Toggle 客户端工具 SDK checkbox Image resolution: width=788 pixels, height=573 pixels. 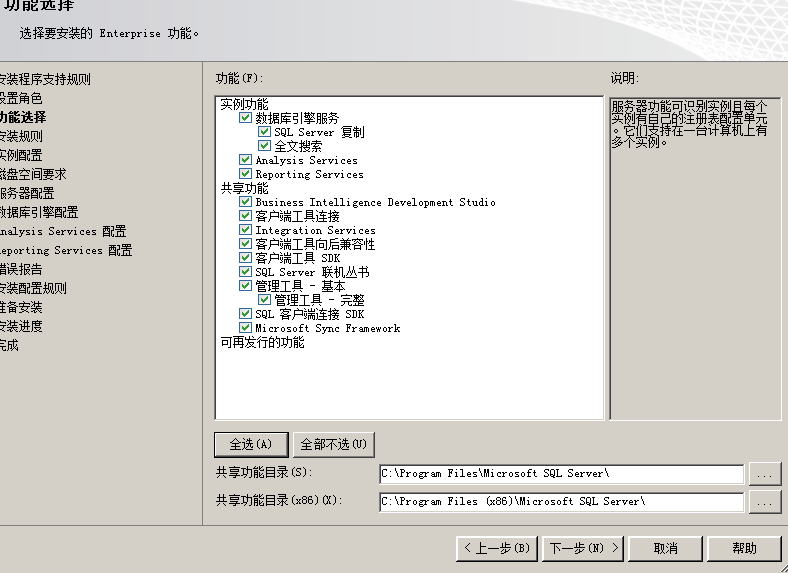click(245, 258)
